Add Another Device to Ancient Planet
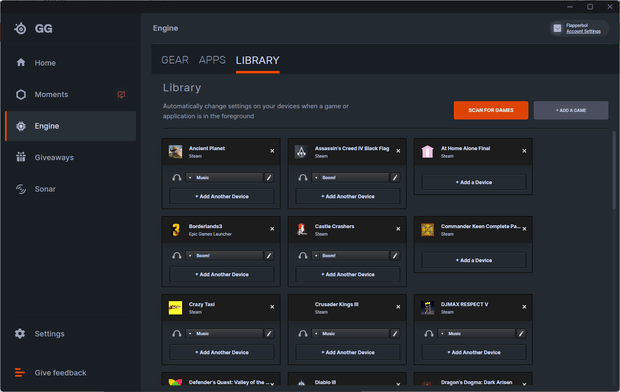 pyautogui.click(x=222, y=196)
